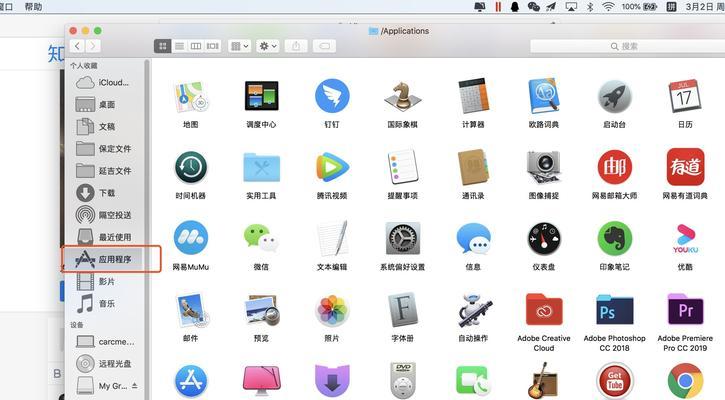
Task: Open the 国际象棋 Chess app
Action: coord(403,97)
